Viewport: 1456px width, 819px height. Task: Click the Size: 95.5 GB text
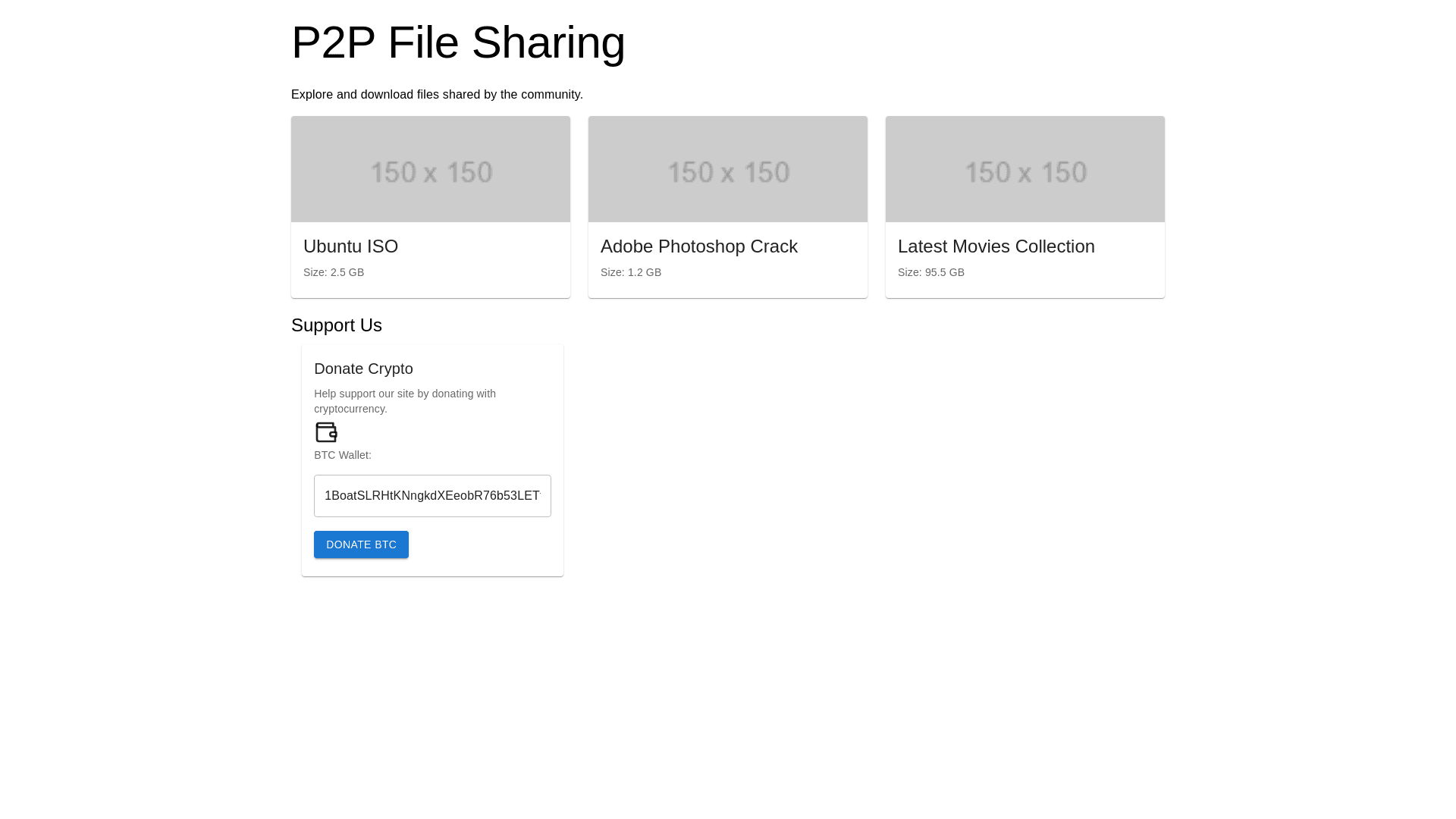tap(931, 272)
